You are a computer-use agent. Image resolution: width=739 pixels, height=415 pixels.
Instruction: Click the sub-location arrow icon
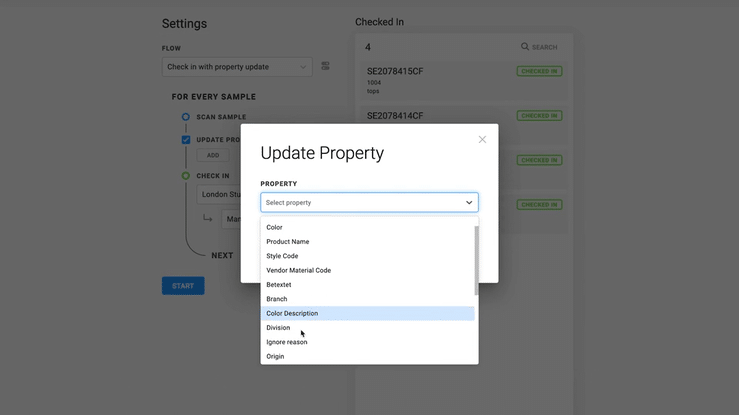[x=207, y=219]
